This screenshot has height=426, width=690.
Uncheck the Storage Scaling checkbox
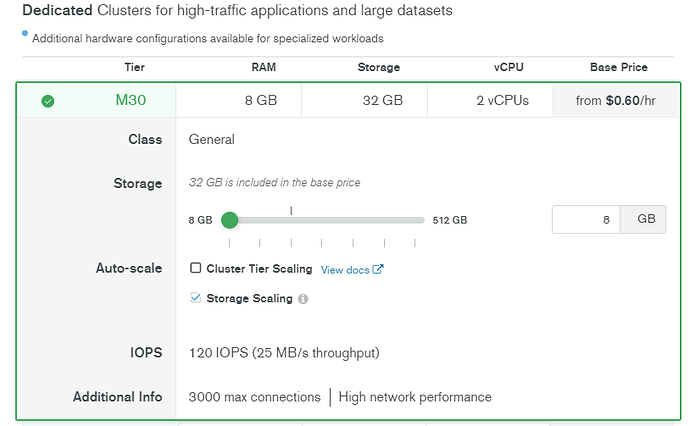pyautogui.click(x=196, y=298)
